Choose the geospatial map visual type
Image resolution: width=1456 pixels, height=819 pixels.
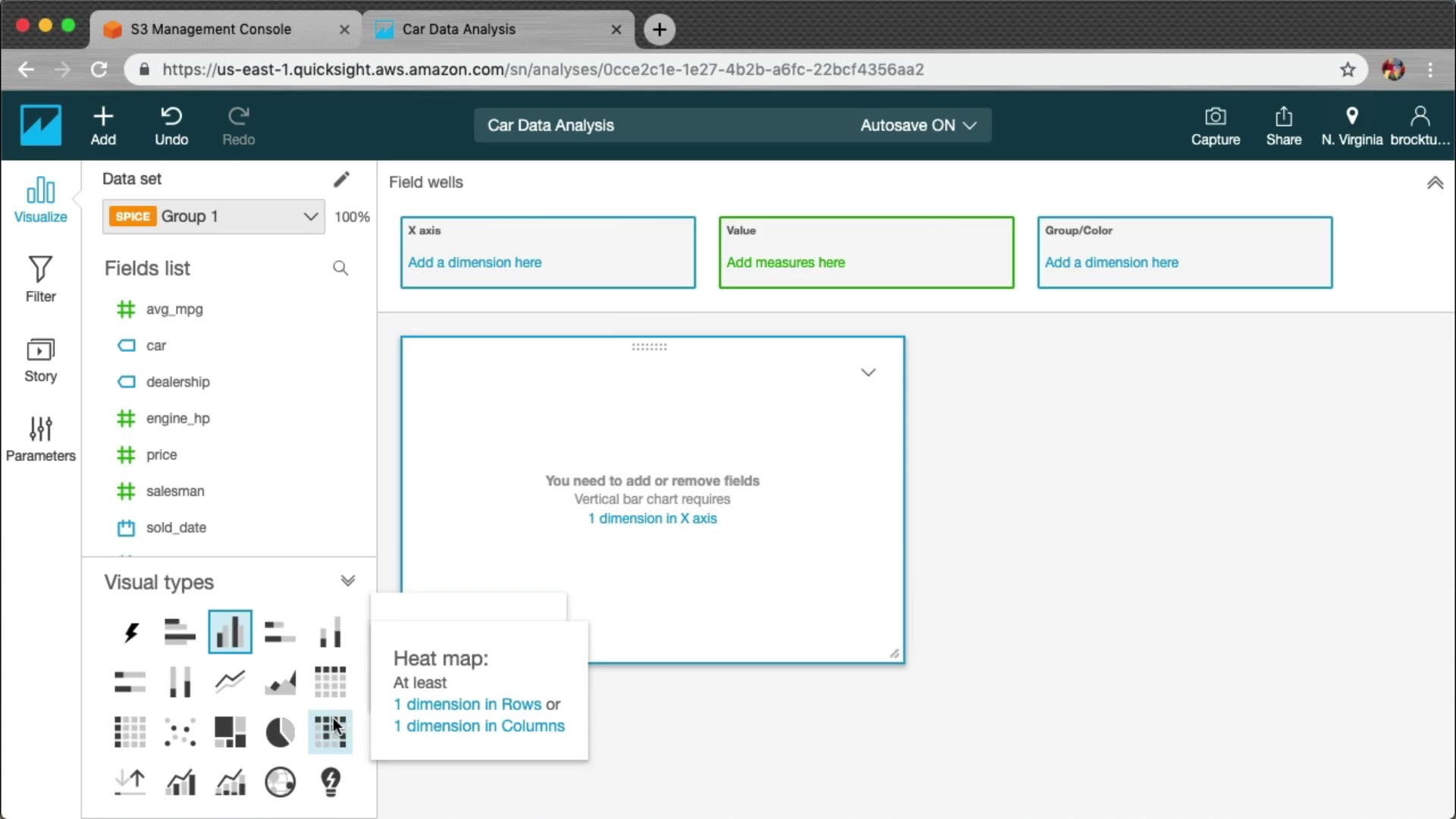280,782
